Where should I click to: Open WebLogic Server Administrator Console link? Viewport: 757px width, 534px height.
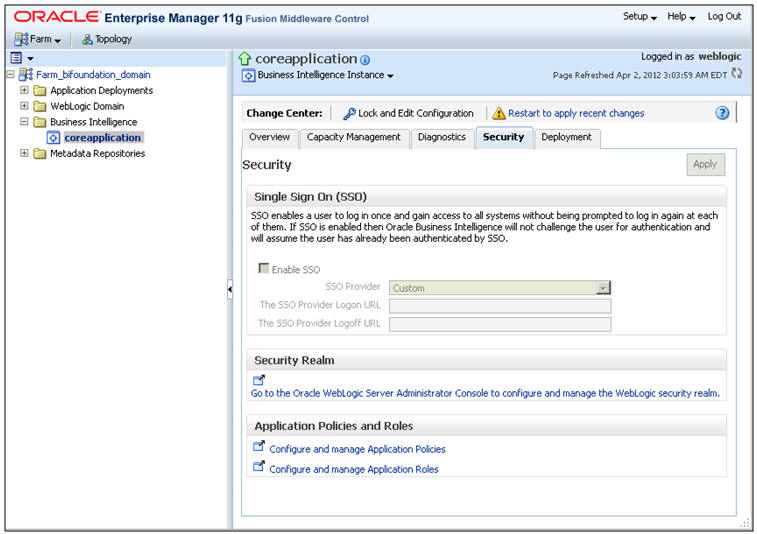pos(485,393)
